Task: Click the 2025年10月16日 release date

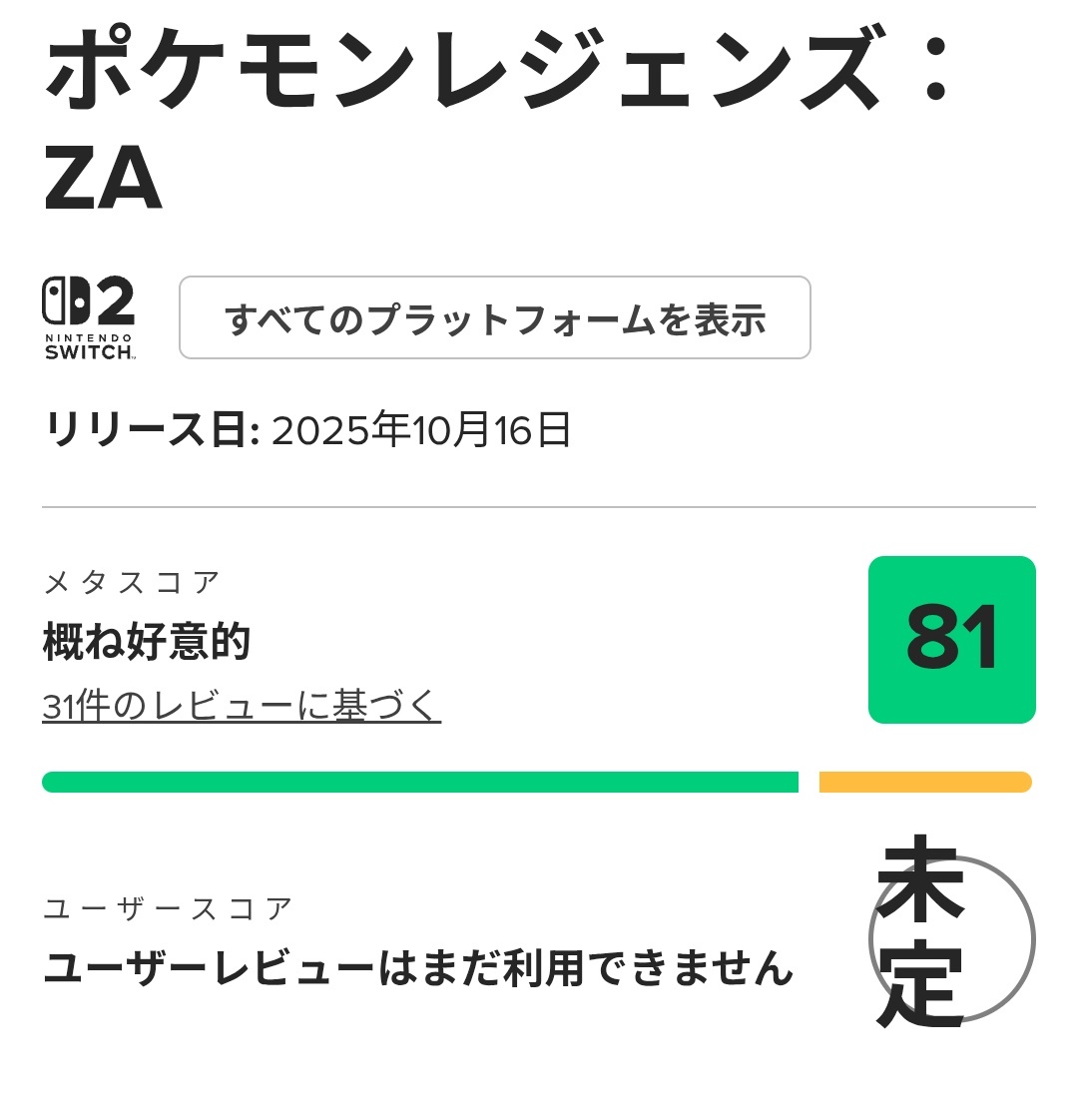Action: click(x=420, y=431)
